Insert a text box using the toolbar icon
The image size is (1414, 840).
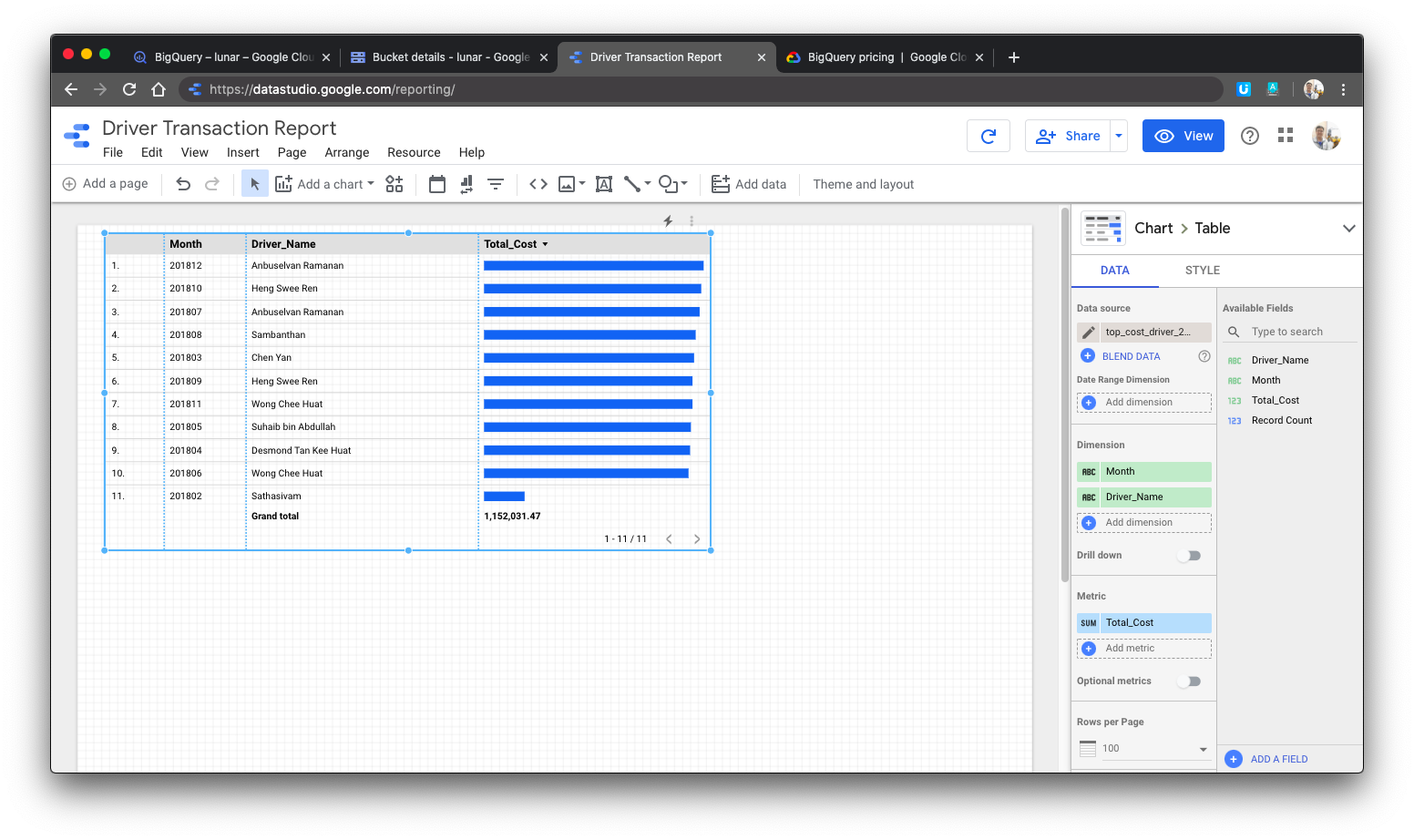pos(603,183)
